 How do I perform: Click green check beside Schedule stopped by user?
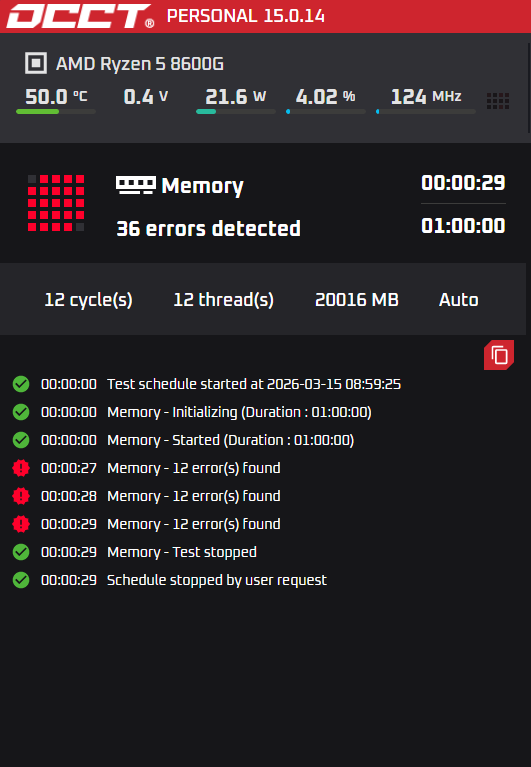click(21, 580)
